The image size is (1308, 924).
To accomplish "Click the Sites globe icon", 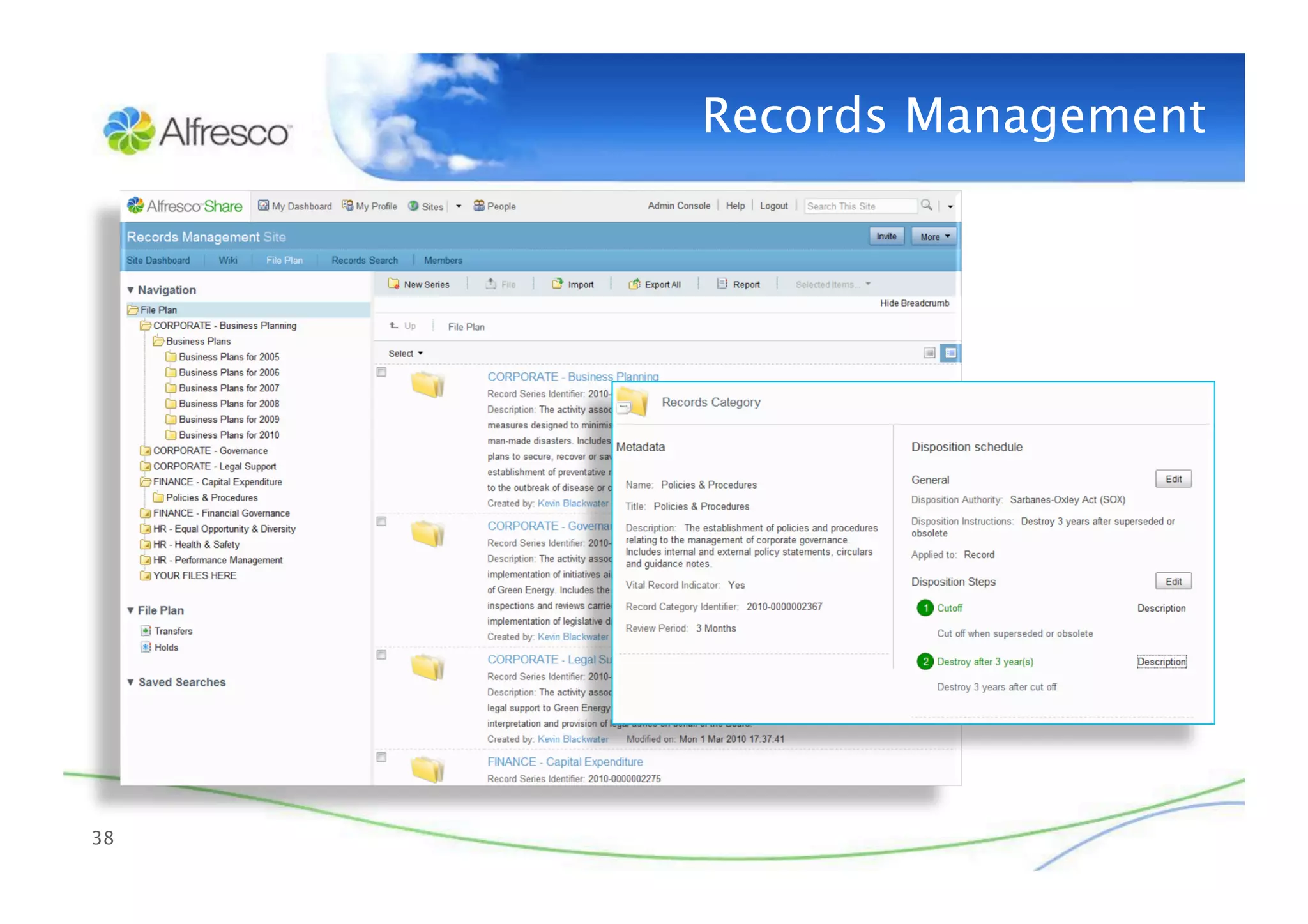I will click(413, 206).
